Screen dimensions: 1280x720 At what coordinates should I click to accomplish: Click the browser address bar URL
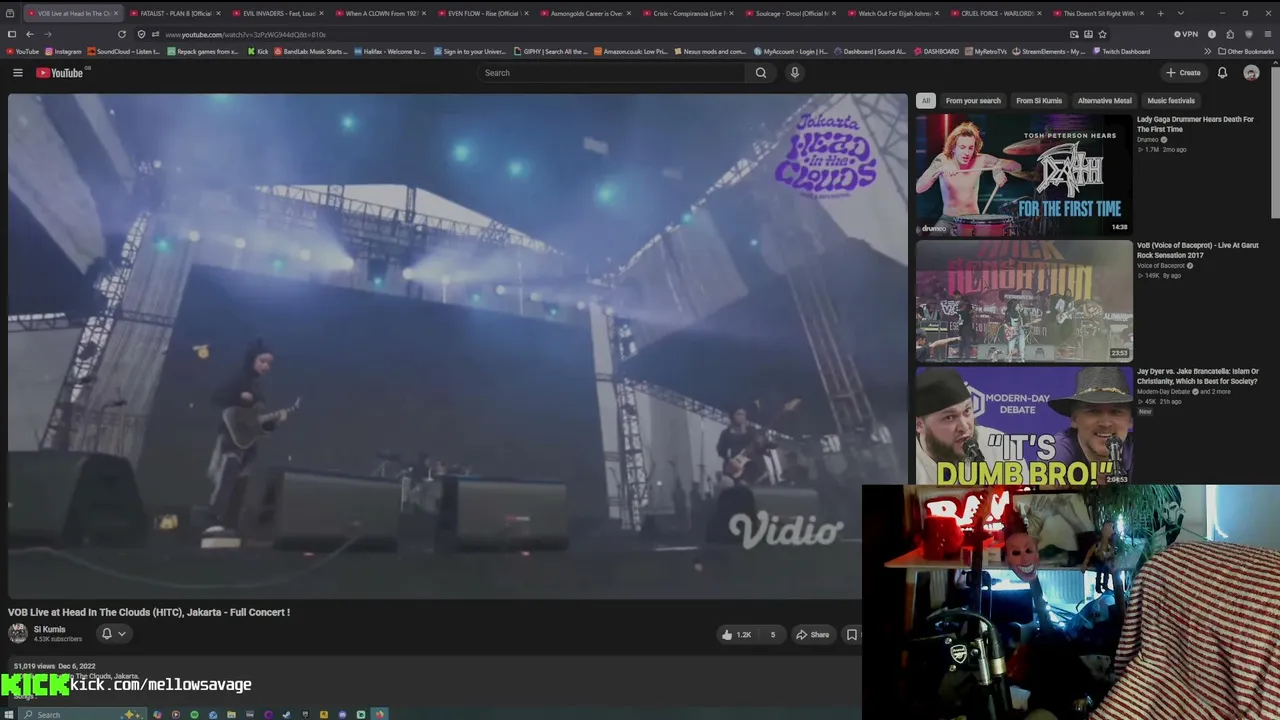(x=246, y=34)
